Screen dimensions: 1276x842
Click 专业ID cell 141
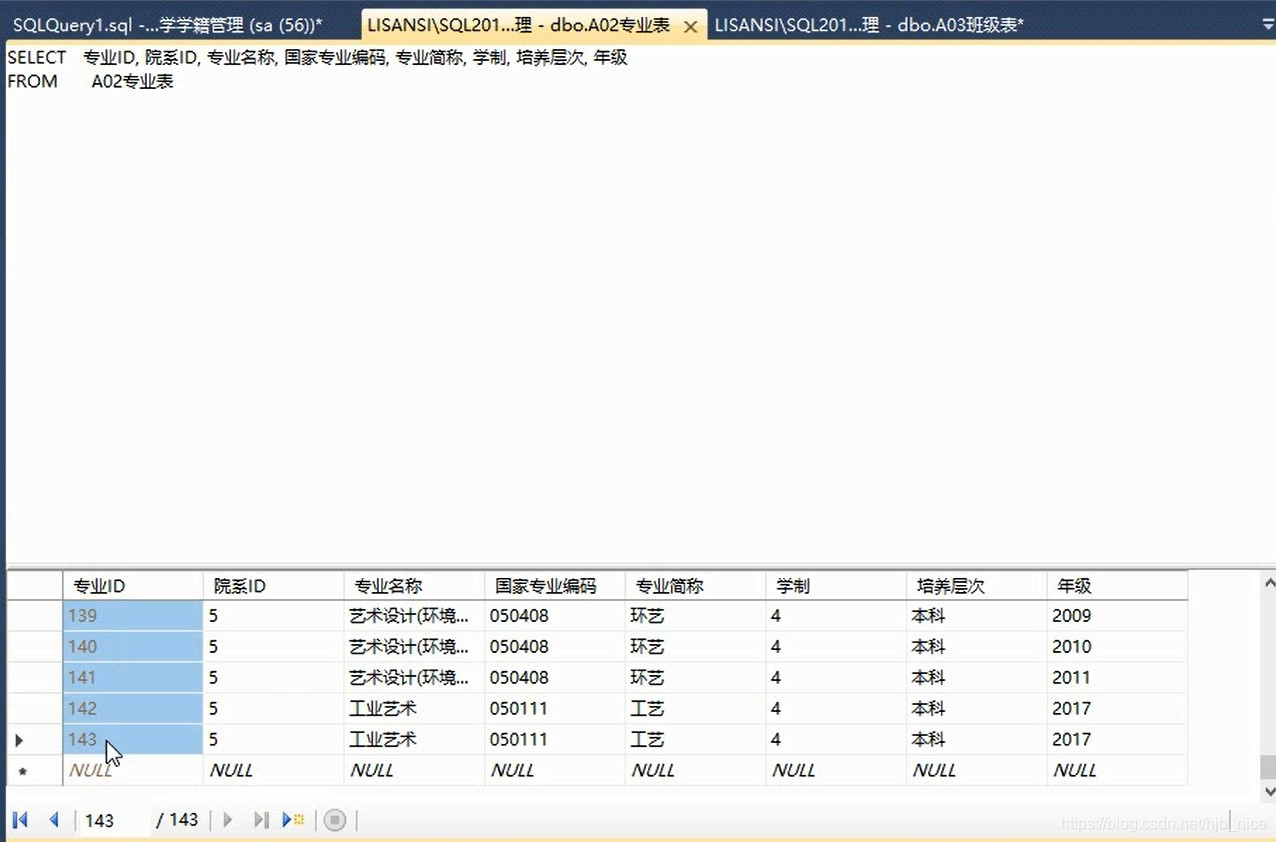pyautogui.click(x=133, y=678)
